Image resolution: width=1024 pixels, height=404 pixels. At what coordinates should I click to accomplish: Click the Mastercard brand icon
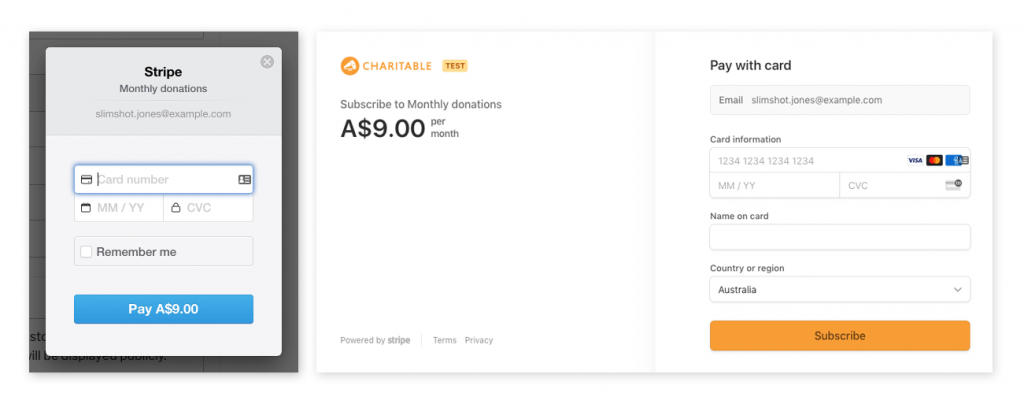click(935, 161)
